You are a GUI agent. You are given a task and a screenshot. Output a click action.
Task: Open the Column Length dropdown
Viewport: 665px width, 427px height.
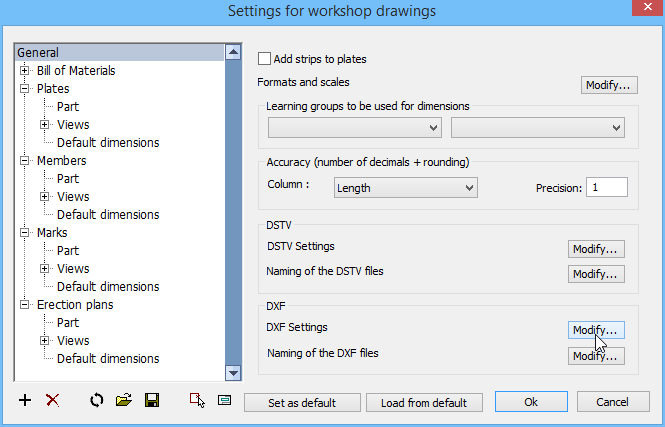405,188
